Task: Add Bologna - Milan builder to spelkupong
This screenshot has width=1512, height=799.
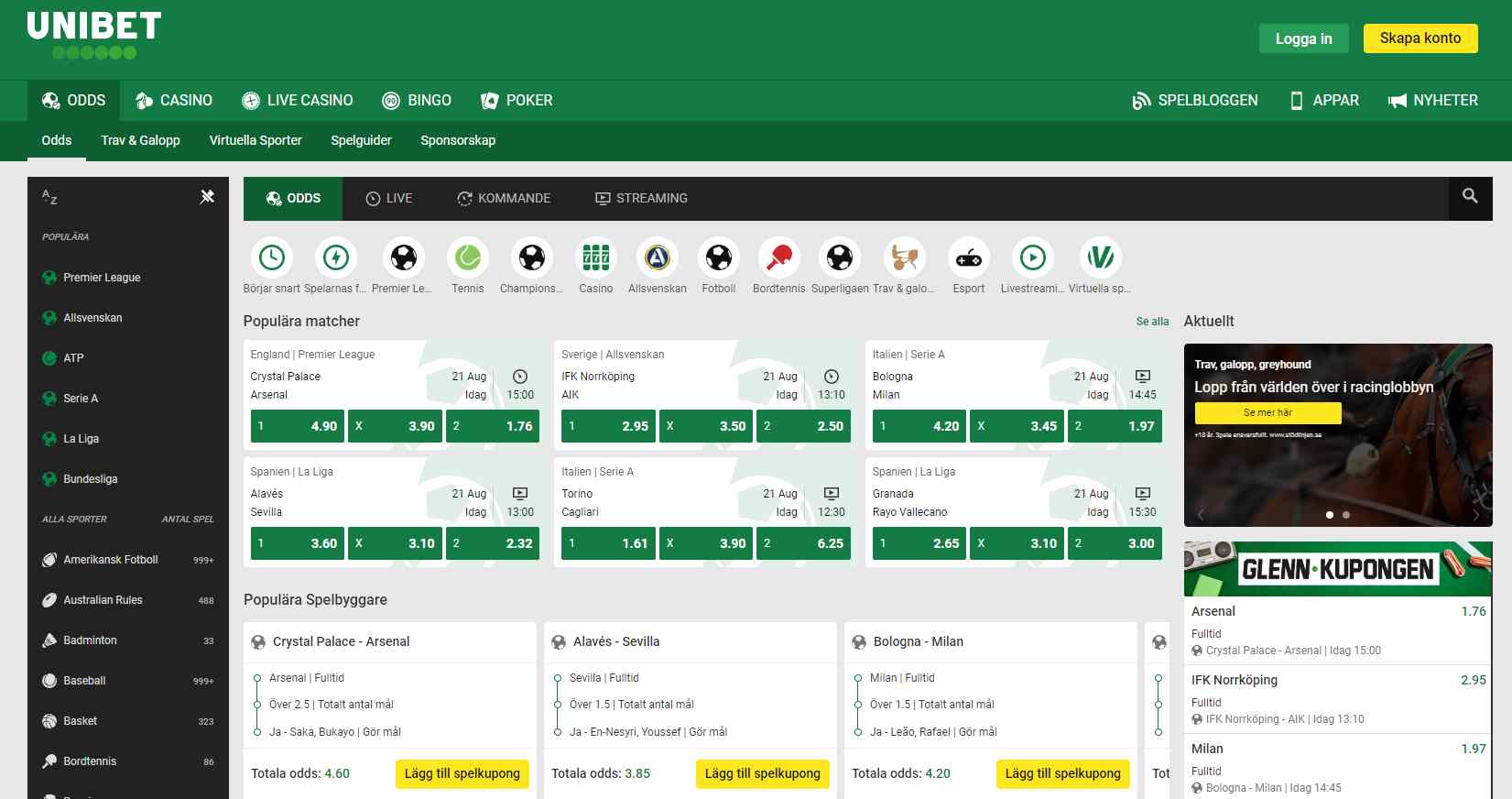Action: pyautogui.click(x=1063, y=773)
